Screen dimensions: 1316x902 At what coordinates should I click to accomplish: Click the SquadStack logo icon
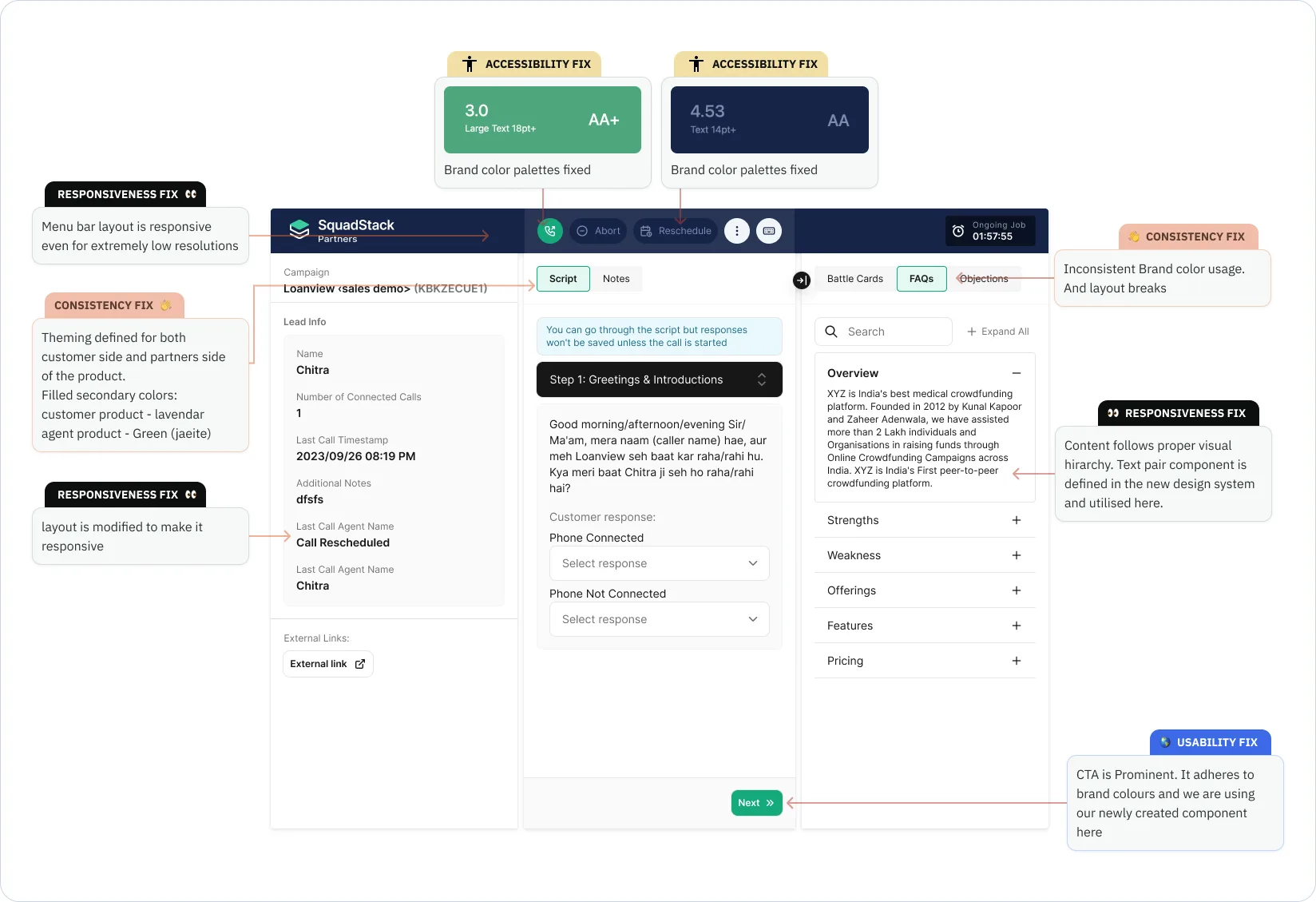pos(299,229)
